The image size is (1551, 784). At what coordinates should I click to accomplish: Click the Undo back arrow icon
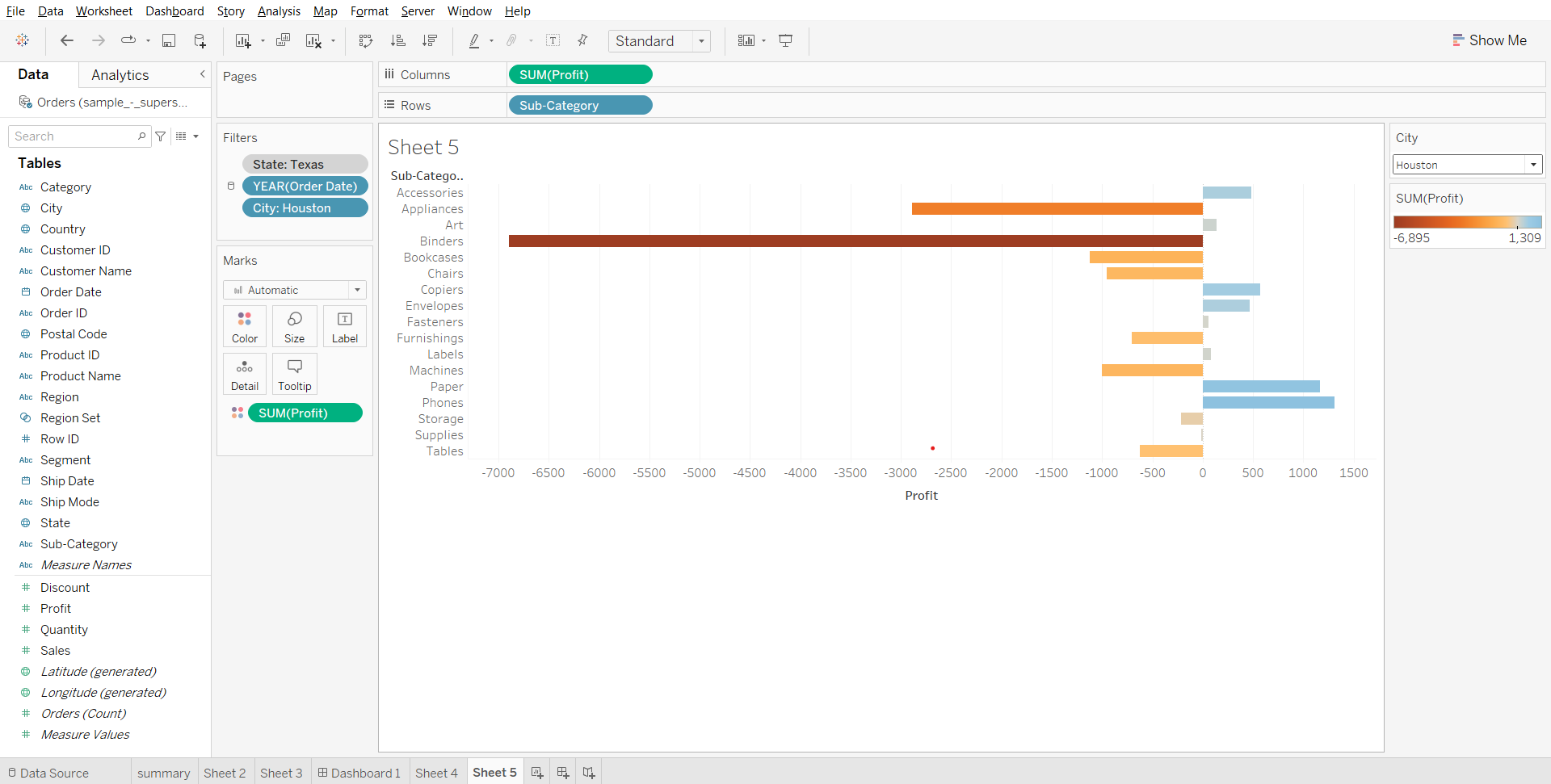point(67,40)
